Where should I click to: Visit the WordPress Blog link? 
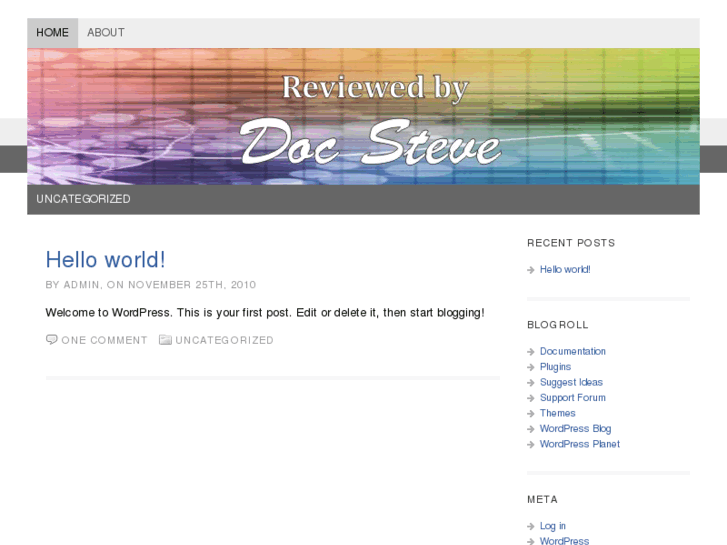575,429
